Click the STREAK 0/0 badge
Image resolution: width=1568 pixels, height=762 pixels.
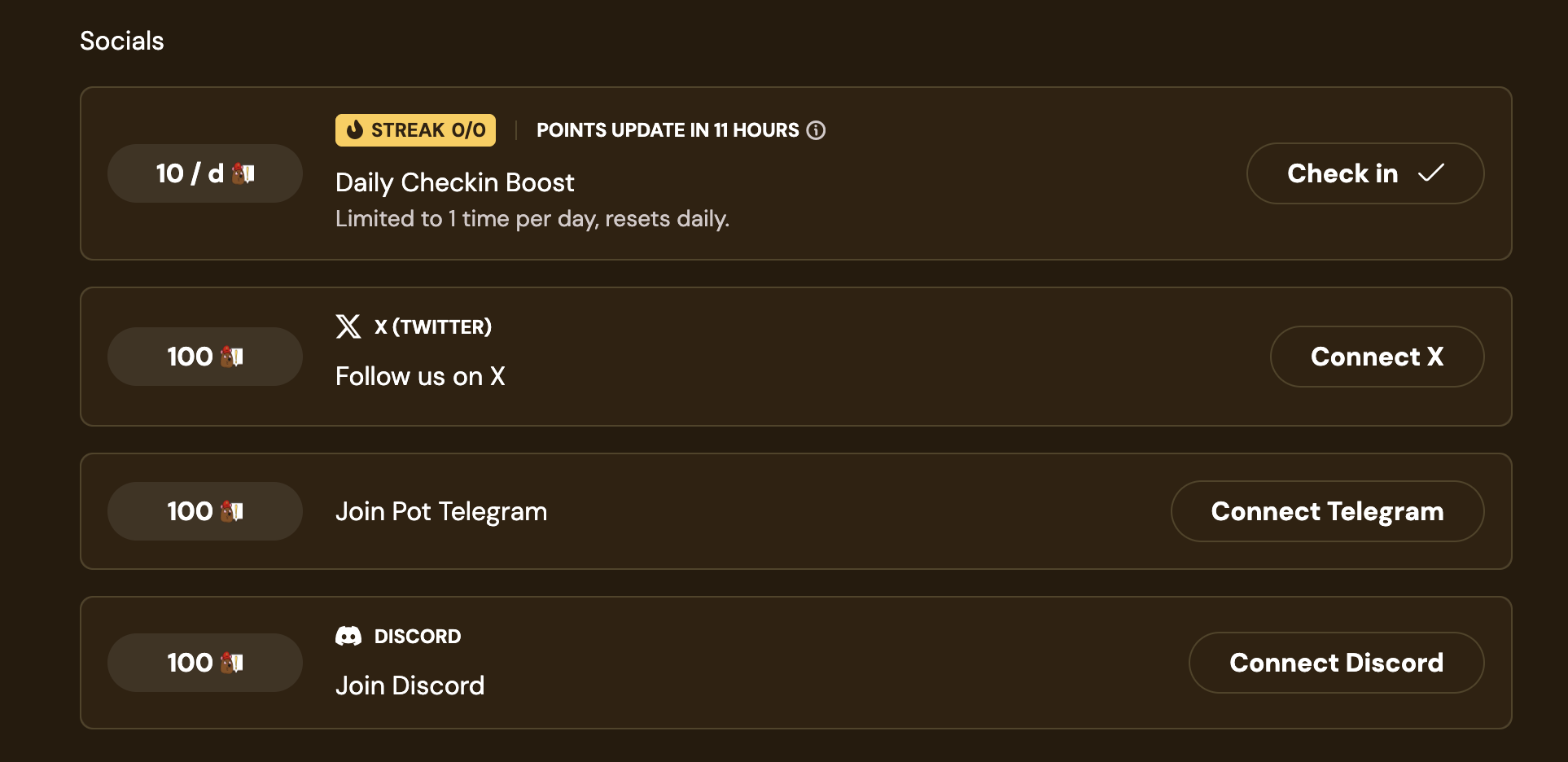click(x=415, y=130)
